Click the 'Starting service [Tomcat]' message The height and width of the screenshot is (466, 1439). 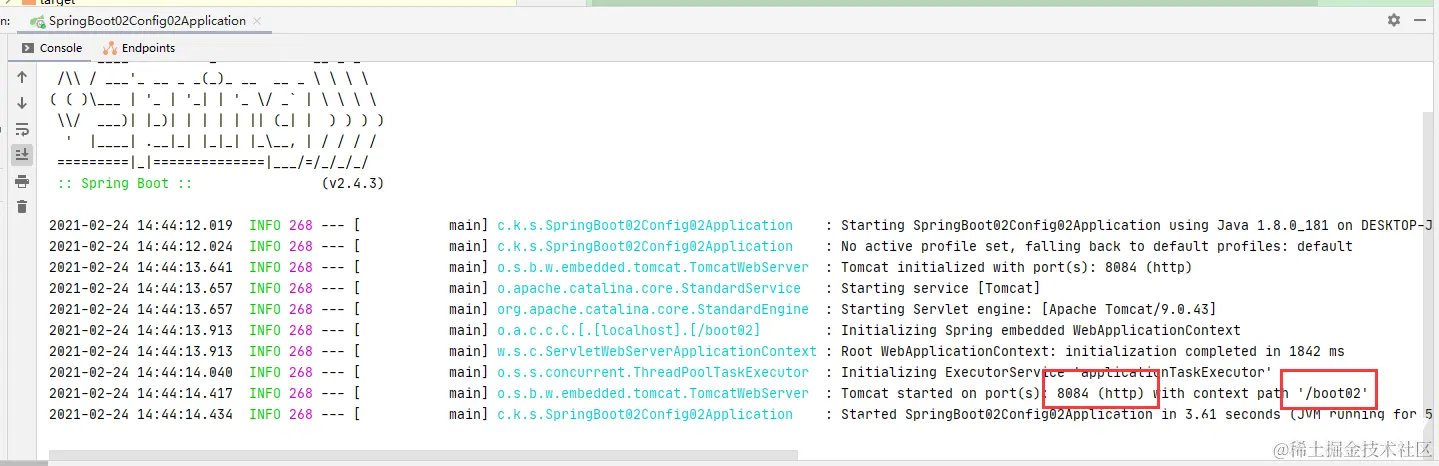pyautogui.click(x=941, y=288)
